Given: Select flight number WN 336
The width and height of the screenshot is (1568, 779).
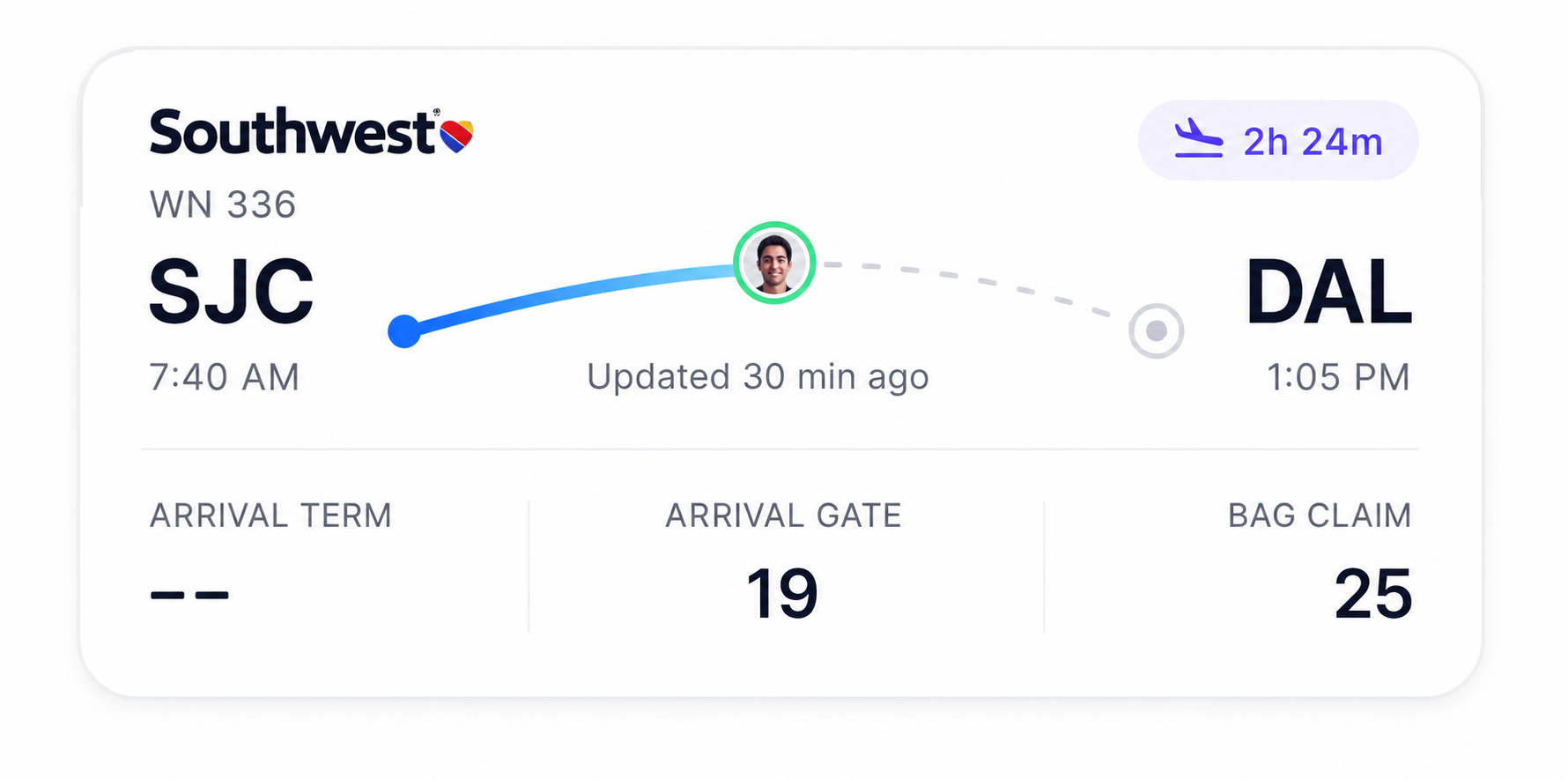Looking at the screenshot, I should pos(223,204).
